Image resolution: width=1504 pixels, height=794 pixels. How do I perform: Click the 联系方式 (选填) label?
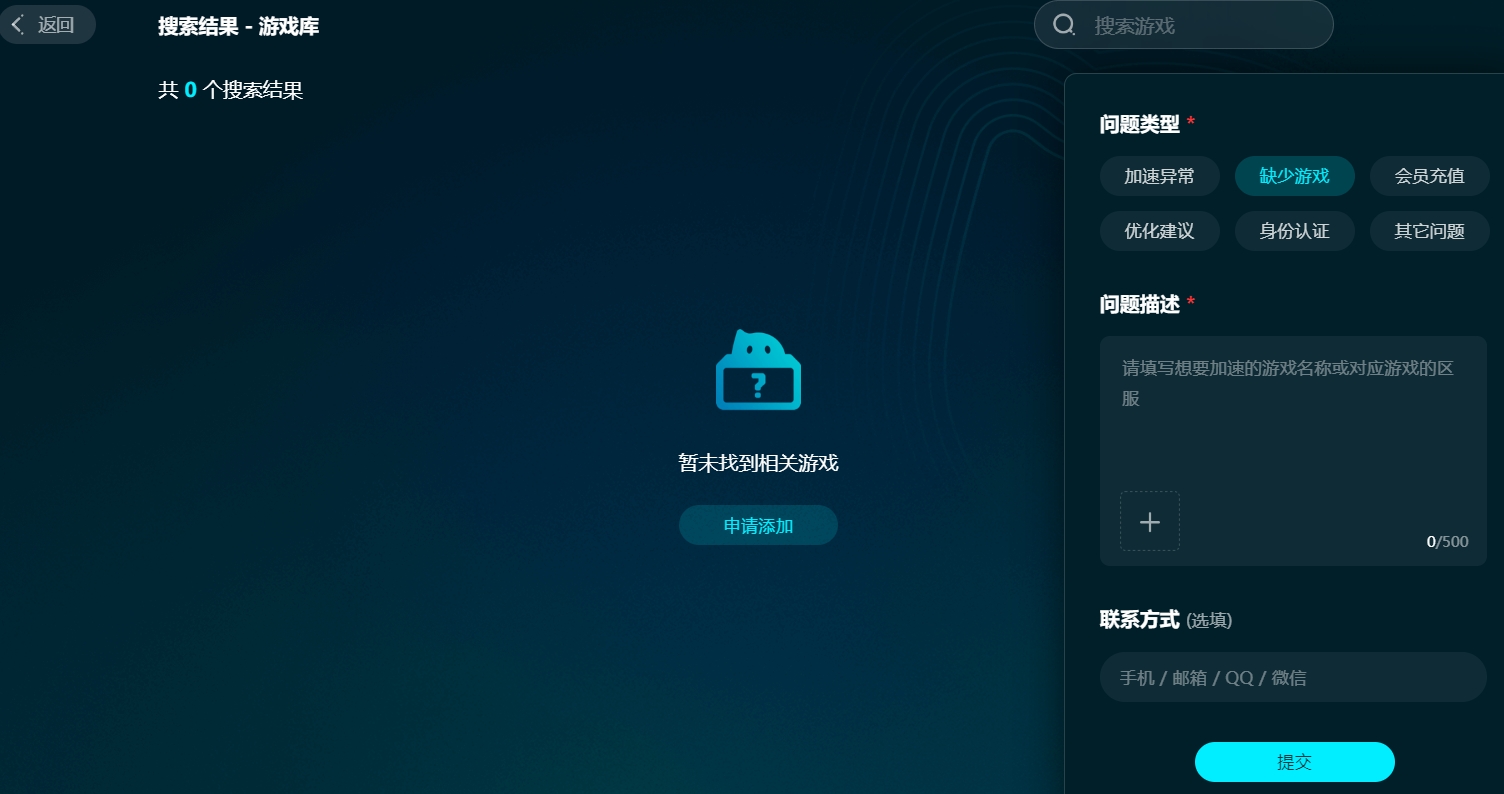pos(1166,620)
